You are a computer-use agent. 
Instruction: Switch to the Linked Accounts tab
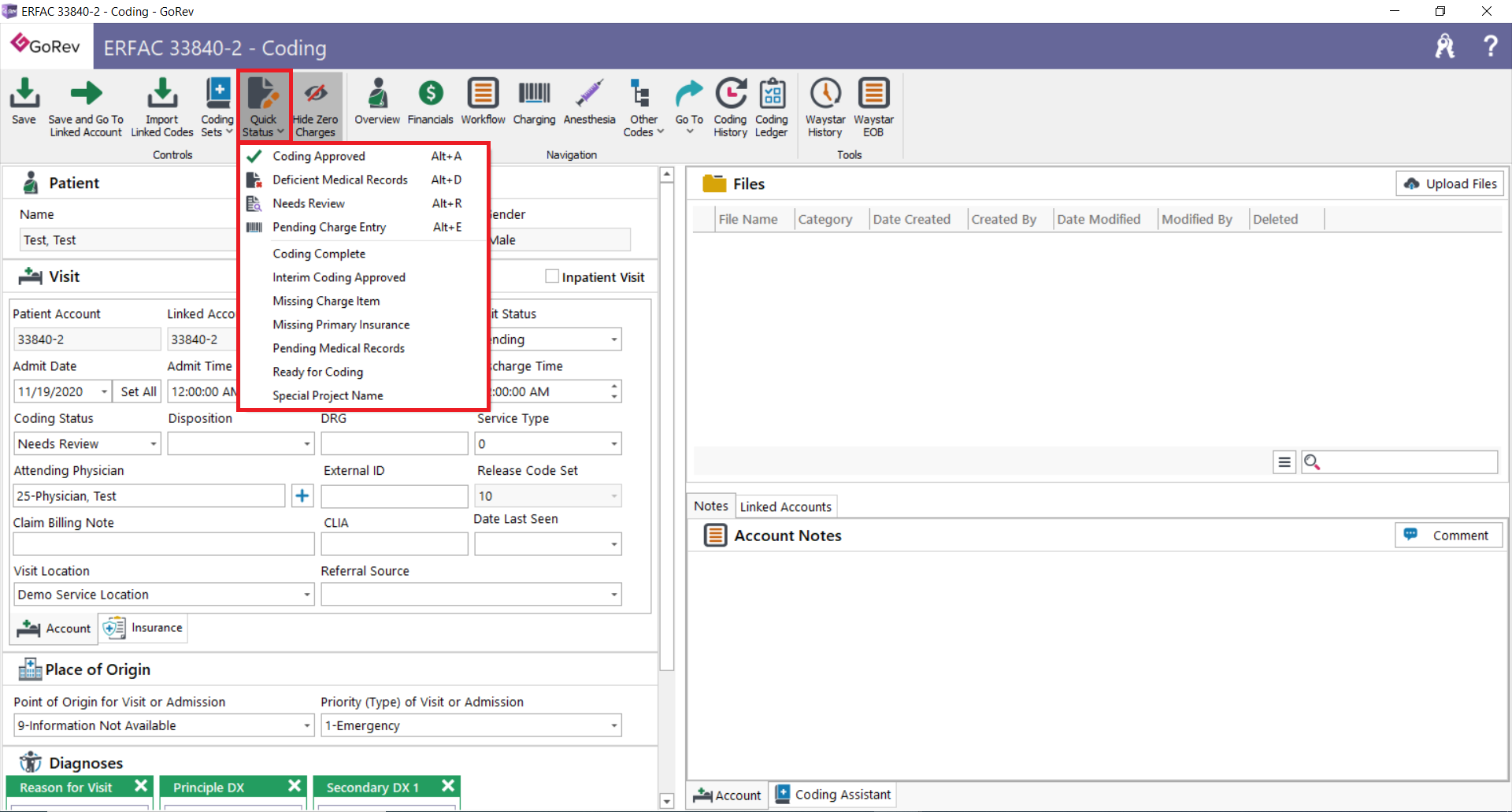tap(785, 506)
